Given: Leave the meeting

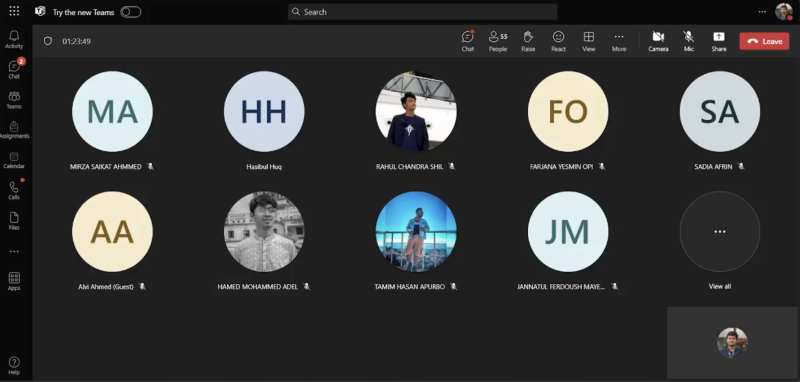Looking at the screenshot, I should [x=764, y=41].
